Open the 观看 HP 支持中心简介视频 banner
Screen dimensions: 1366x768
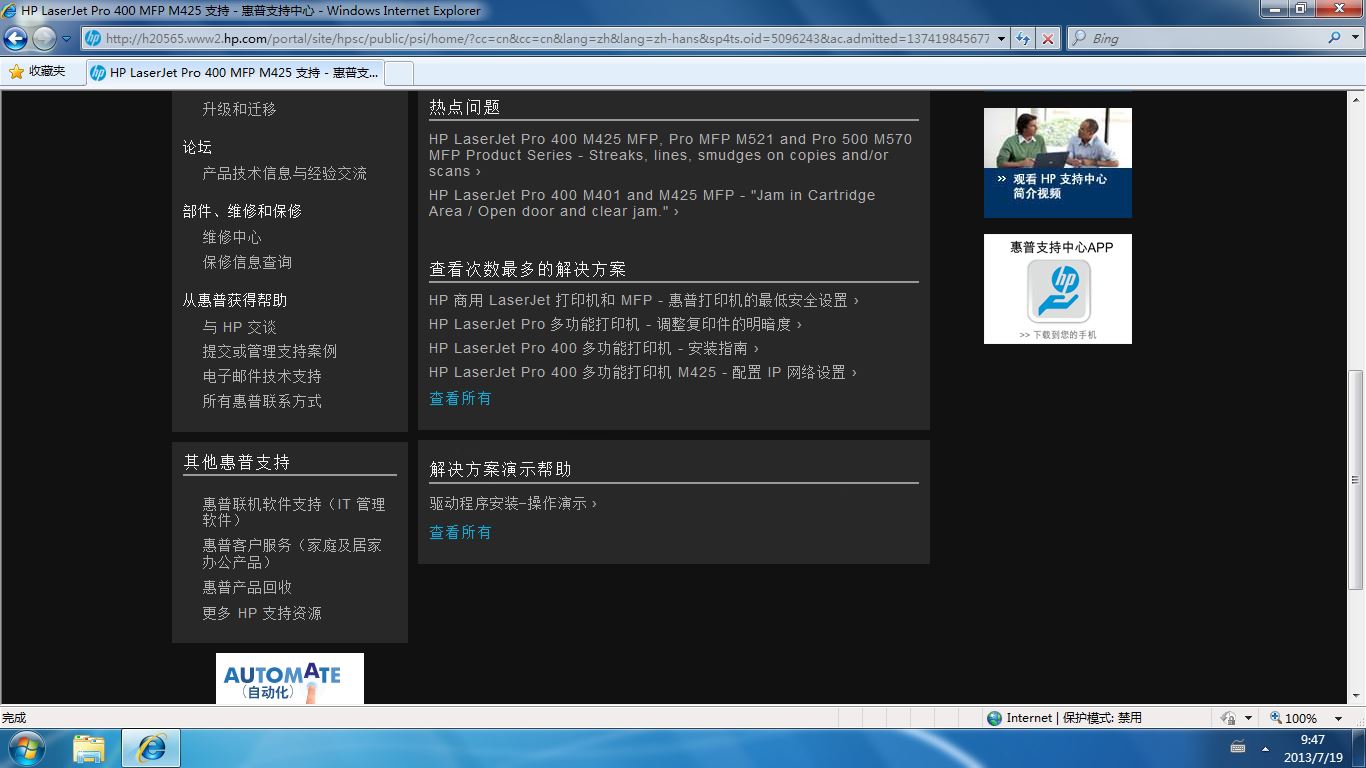tap(1058, 163)
